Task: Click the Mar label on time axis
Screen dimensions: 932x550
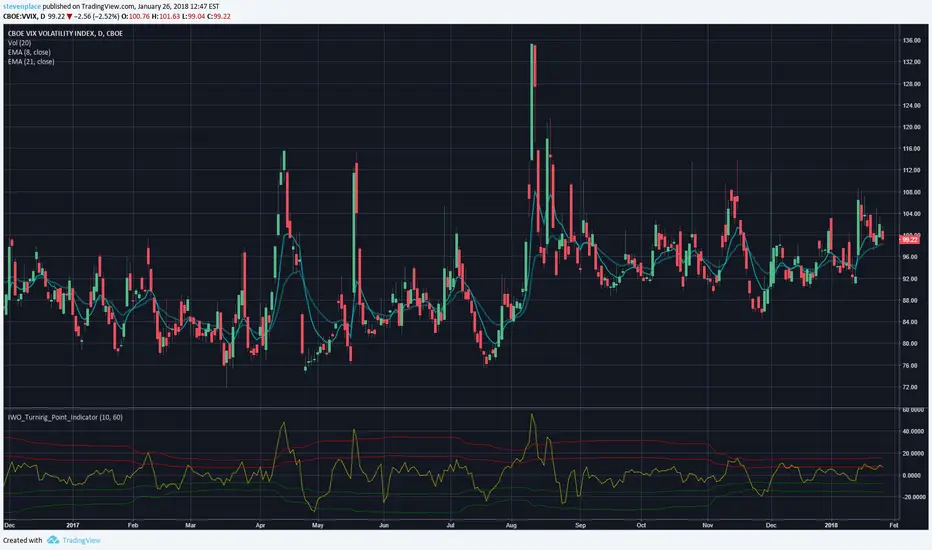Action: (x=190, y=525)
